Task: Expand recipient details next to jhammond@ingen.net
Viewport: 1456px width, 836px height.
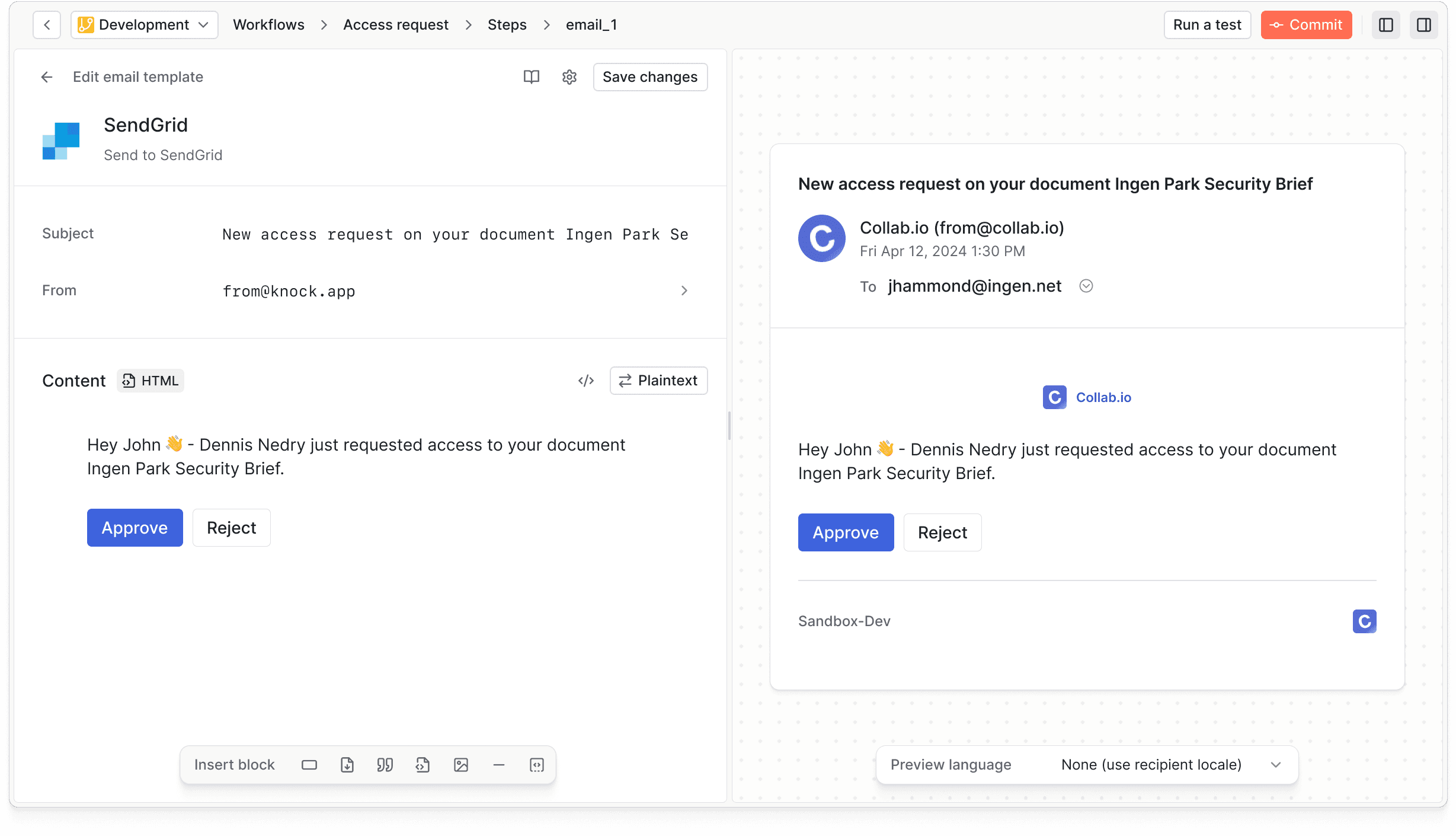Action: (1086, 286)
